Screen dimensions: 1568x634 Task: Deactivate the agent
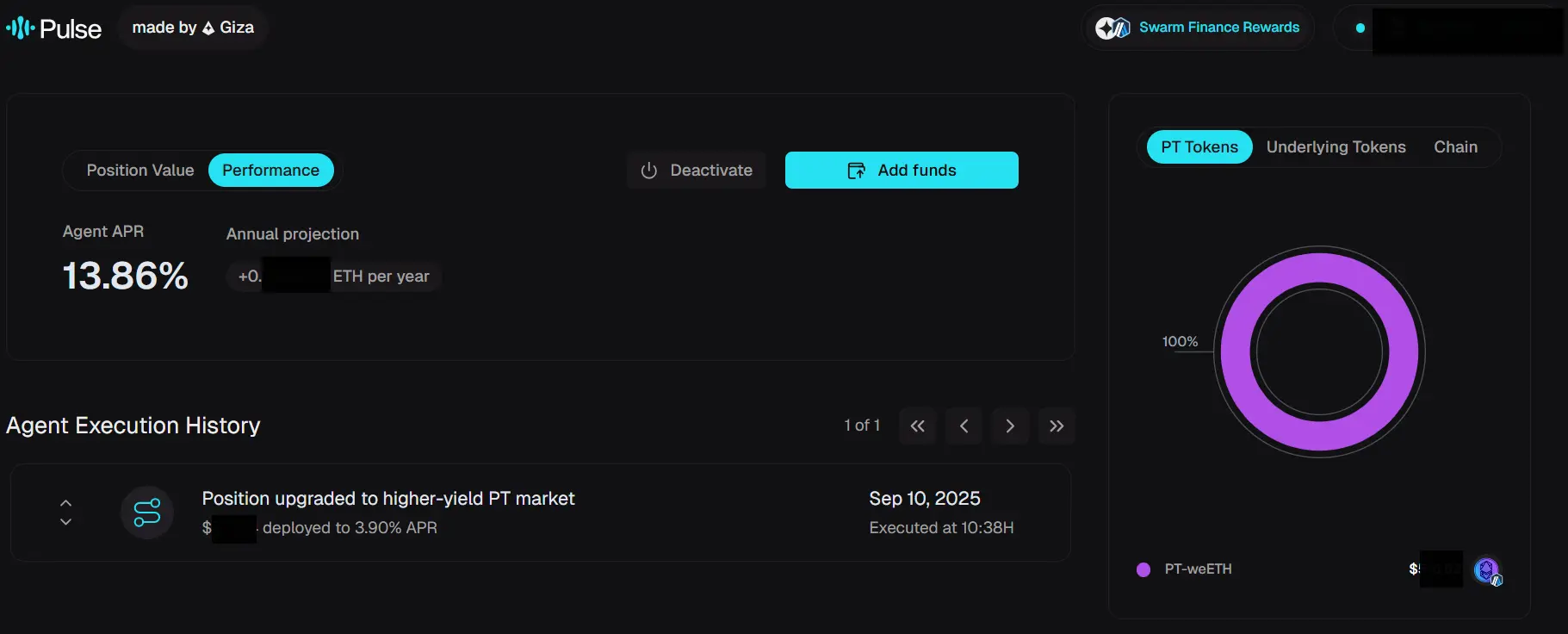(697, 171)
